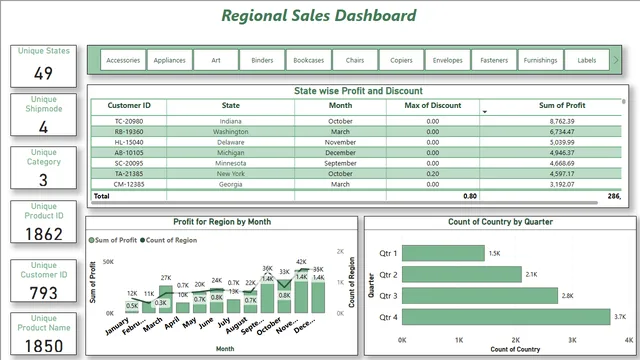The height and width of the screenshot is (360, 640).
Task: Click profit value 8,762.39
Action: (x=562, y=121)
